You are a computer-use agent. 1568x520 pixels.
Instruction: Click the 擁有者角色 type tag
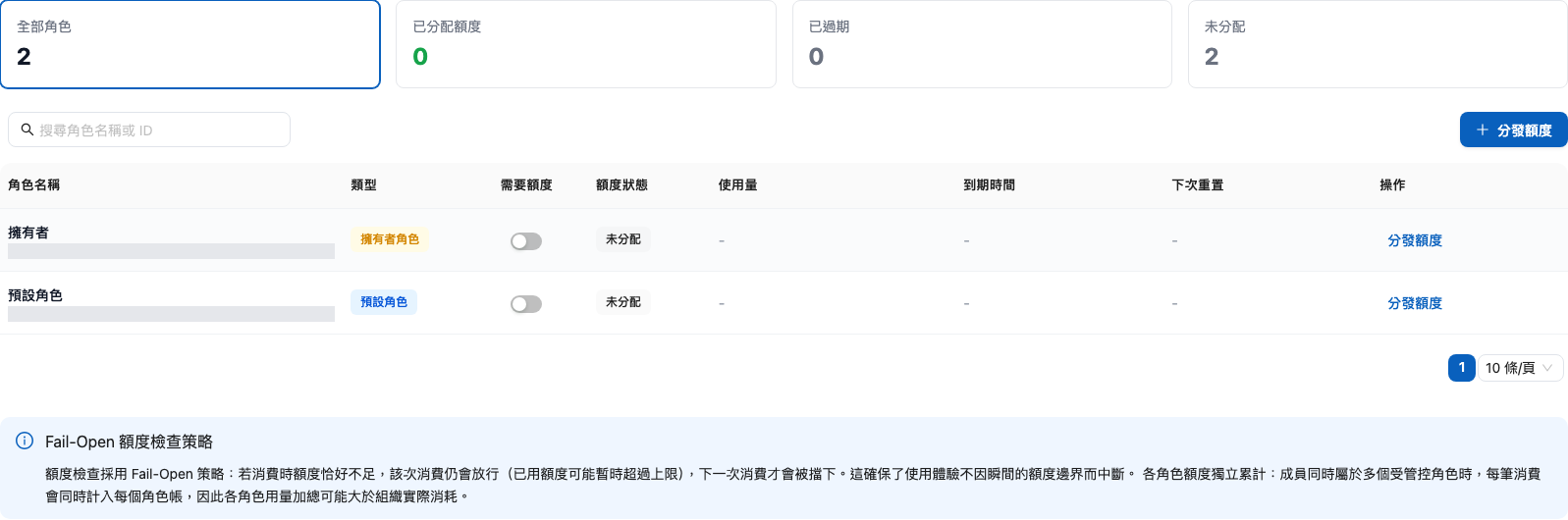390,239
